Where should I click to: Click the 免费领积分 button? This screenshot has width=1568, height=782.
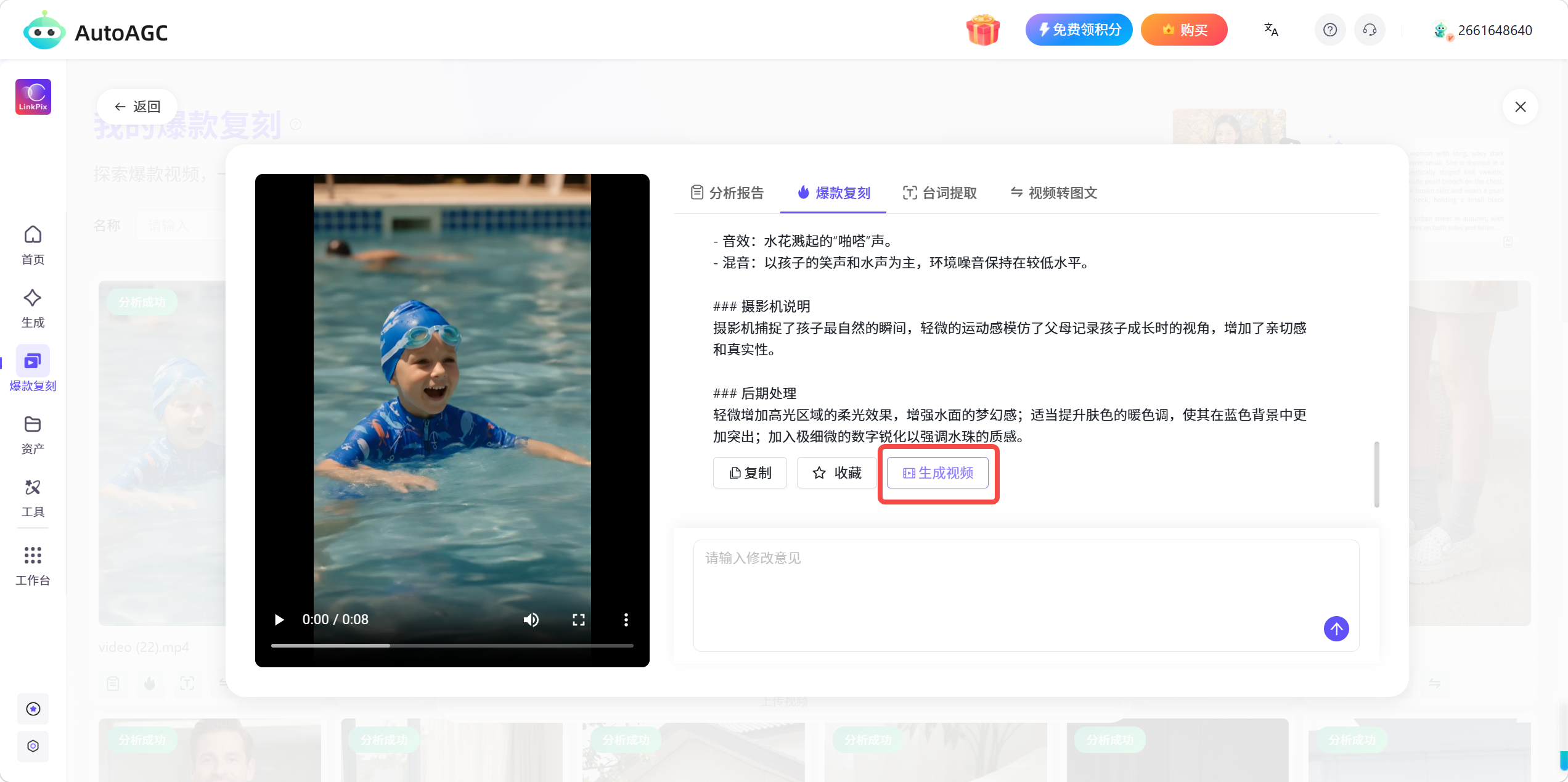click(x=1079, y=30)
